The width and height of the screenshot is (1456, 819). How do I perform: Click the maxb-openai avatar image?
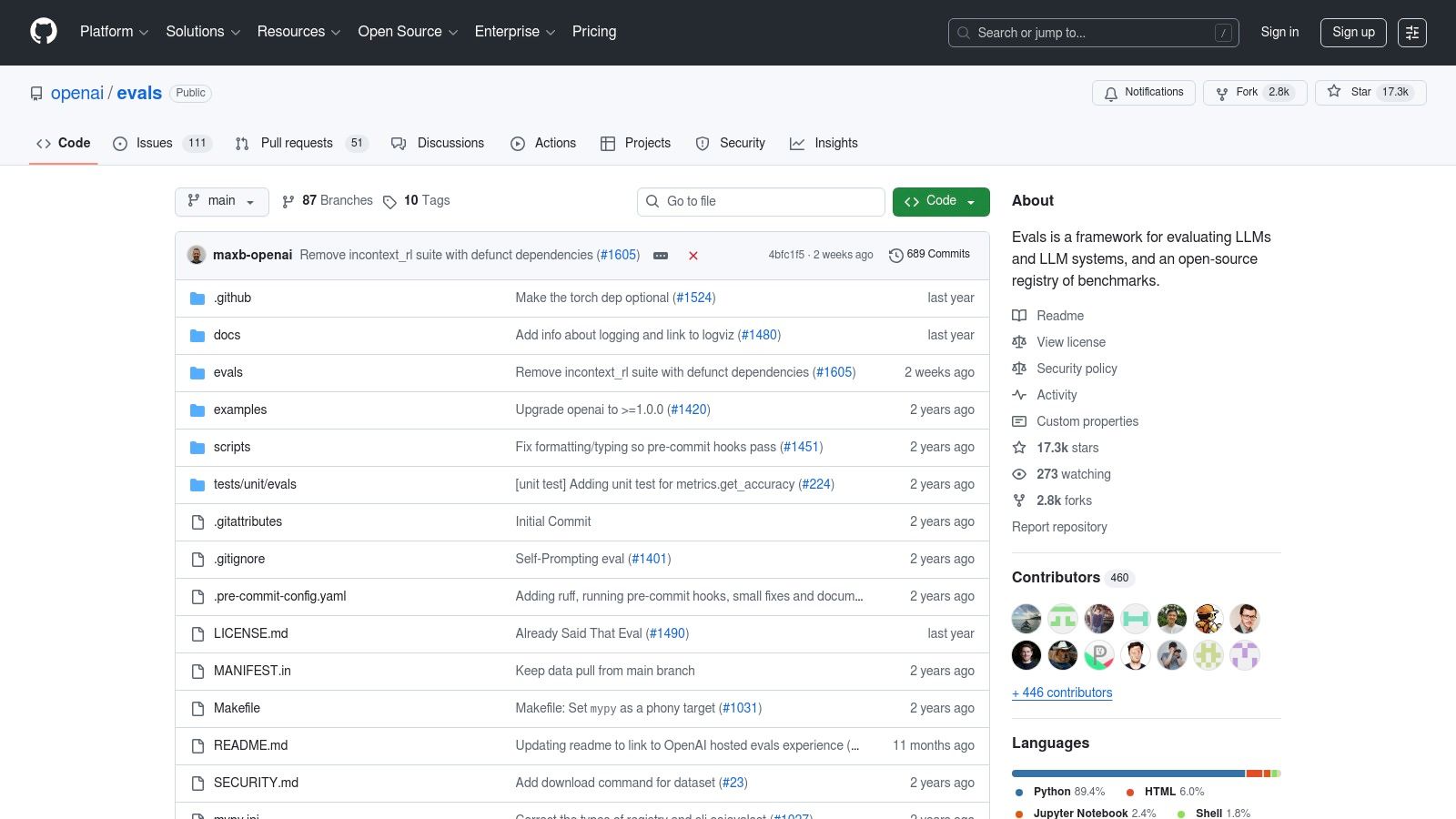[x=197, y=255]
